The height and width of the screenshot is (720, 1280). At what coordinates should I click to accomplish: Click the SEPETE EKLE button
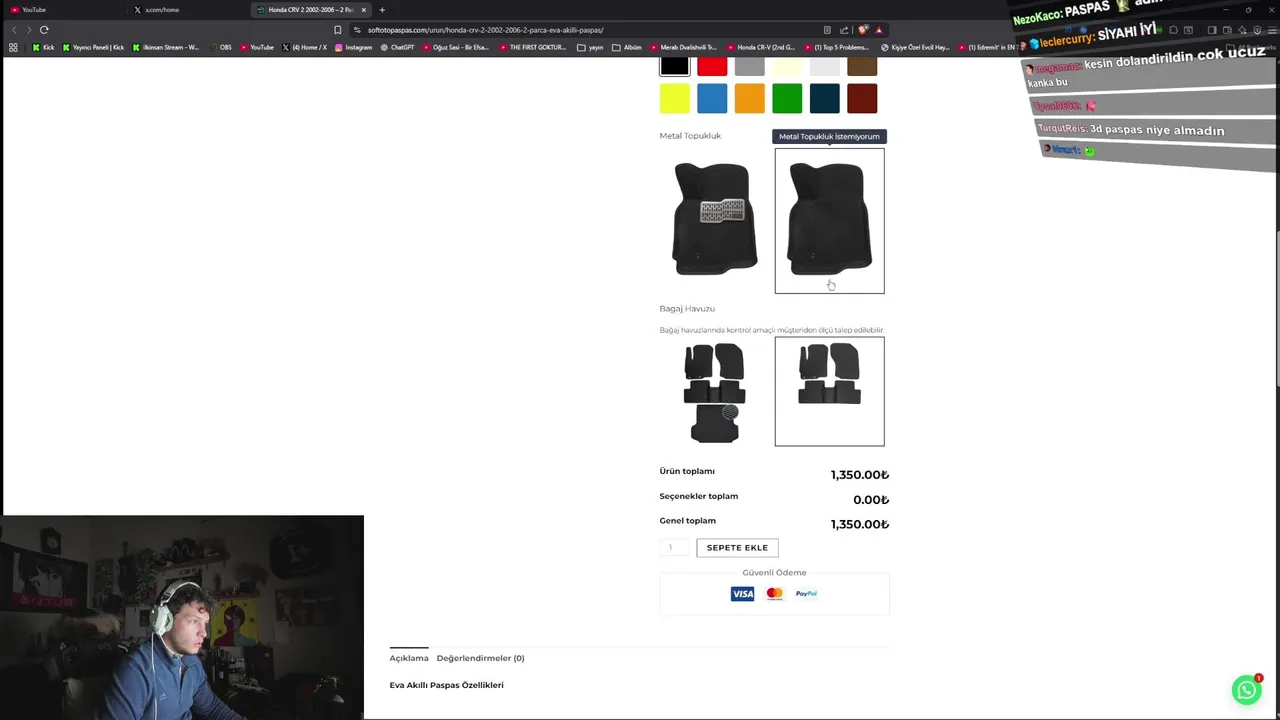[x=737, y=547]
